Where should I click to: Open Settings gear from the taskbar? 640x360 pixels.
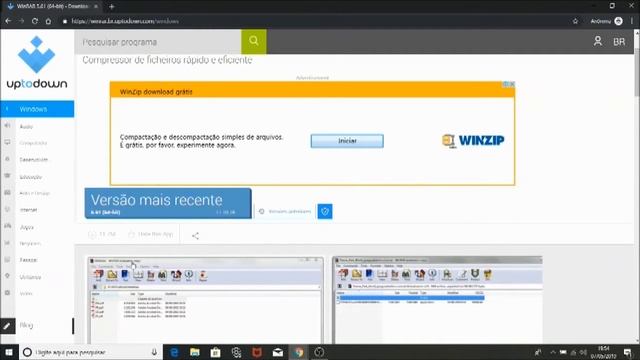click(x=236, y=352)
